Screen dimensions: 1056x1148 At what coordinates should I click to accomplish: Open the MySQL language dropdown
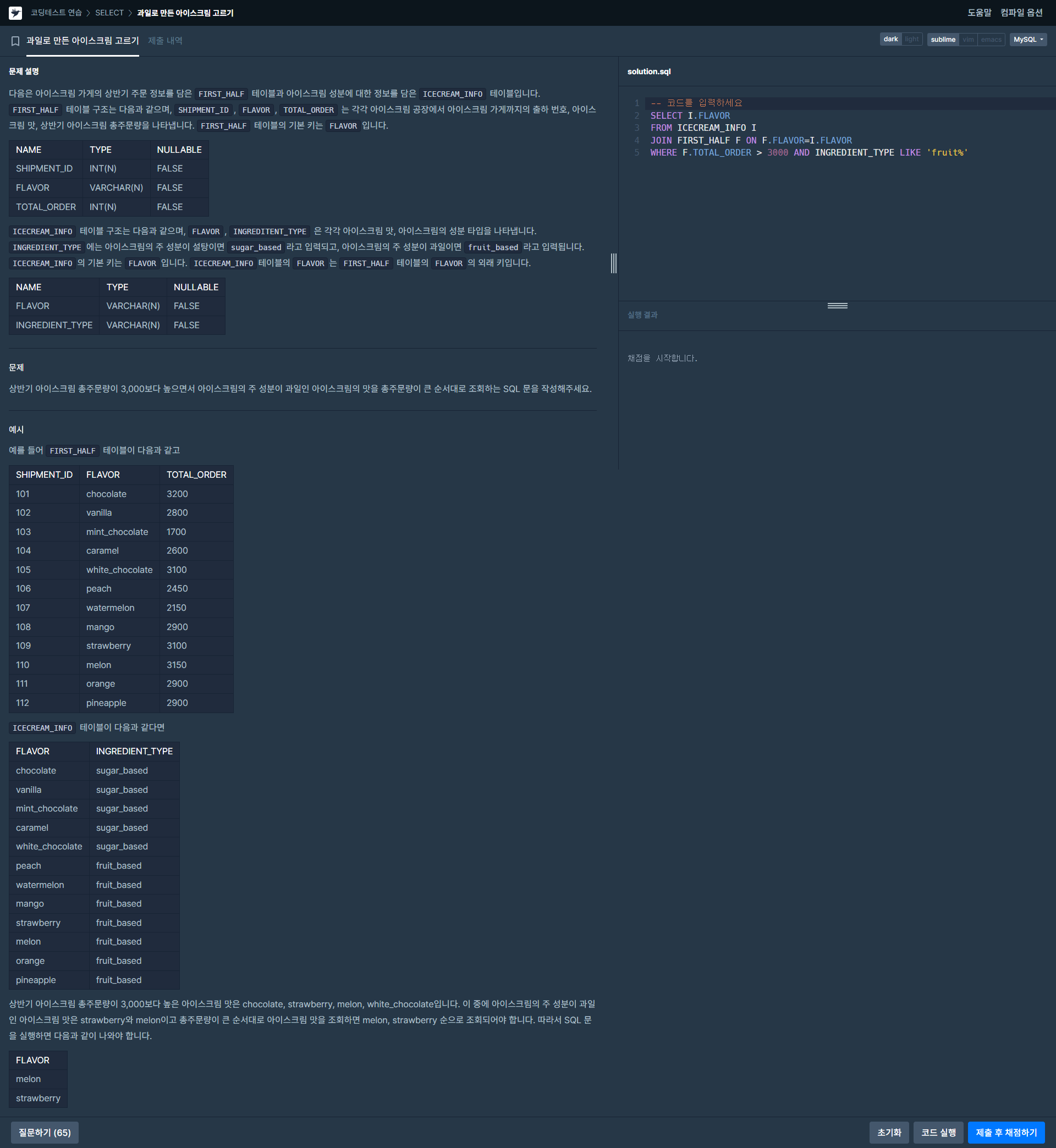[x=1027, y=40]
